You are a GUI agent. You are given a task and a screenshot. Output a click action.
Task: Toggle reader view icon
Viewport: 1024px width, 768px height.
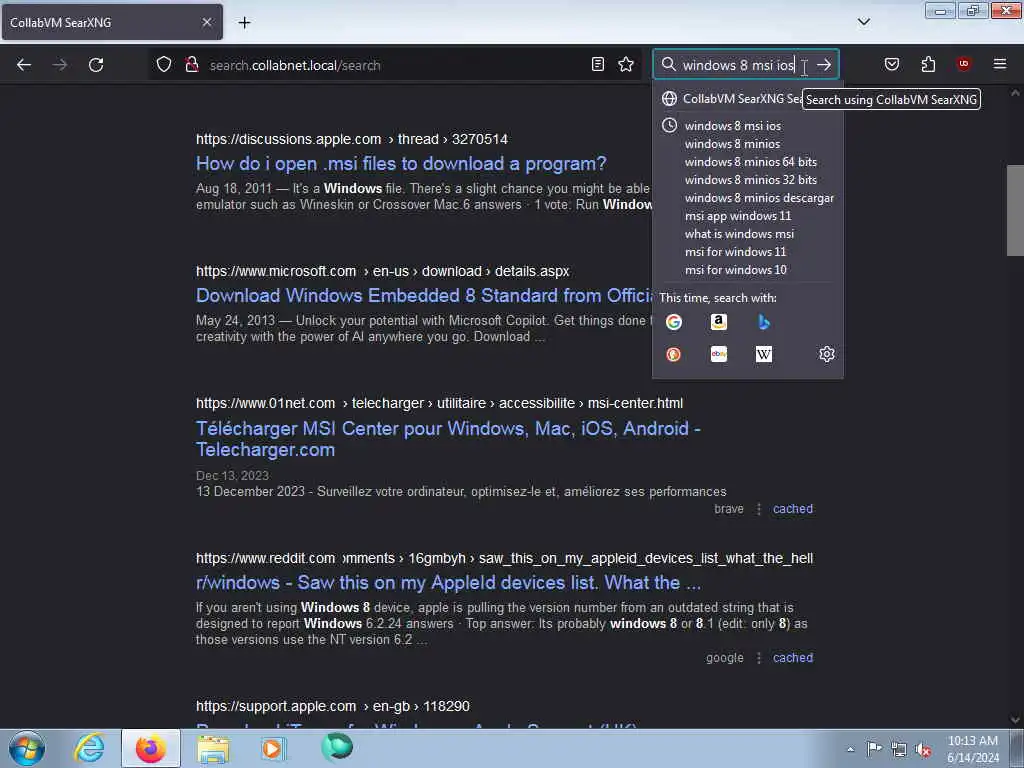click(598, 64)
